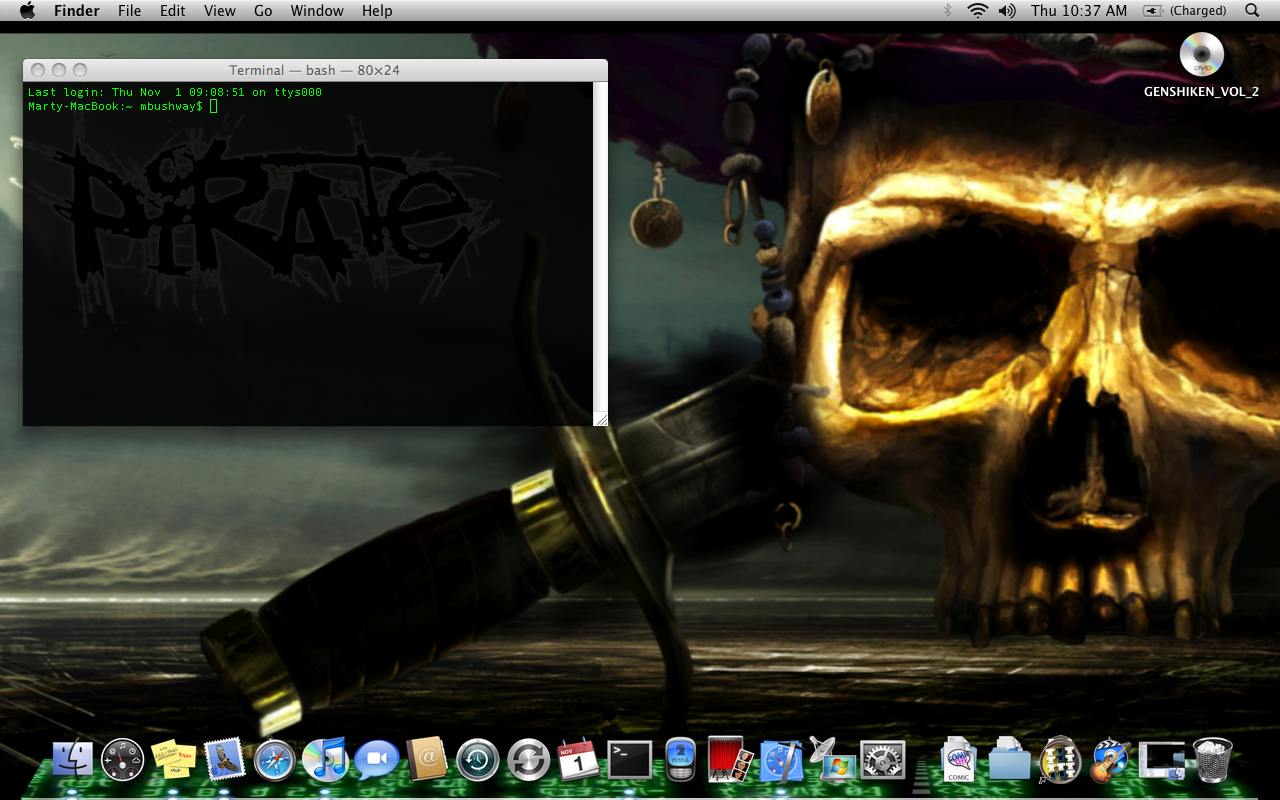1280x800 pixels.
Task: Open the Trash in the Dock
Action: tap(1212, 761)
